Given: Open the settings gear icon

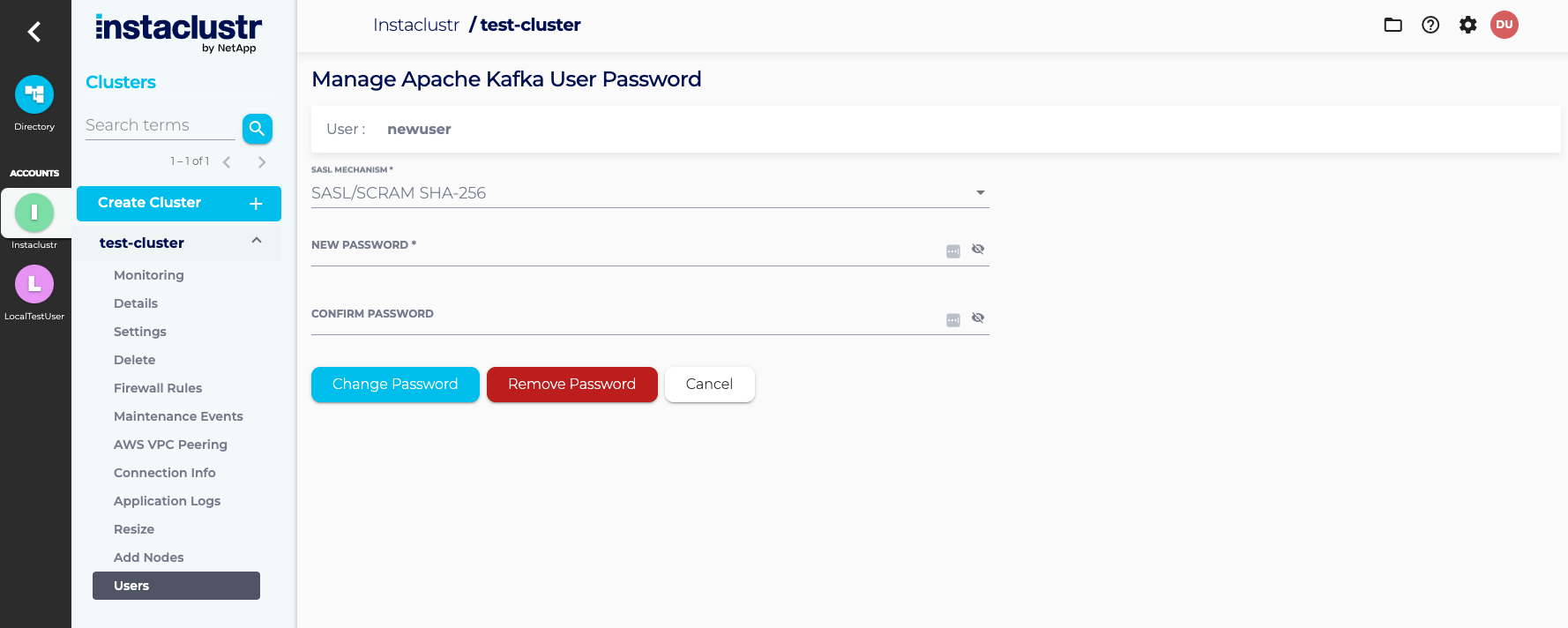Looking at the screenshot, I should pos(1467,25).
